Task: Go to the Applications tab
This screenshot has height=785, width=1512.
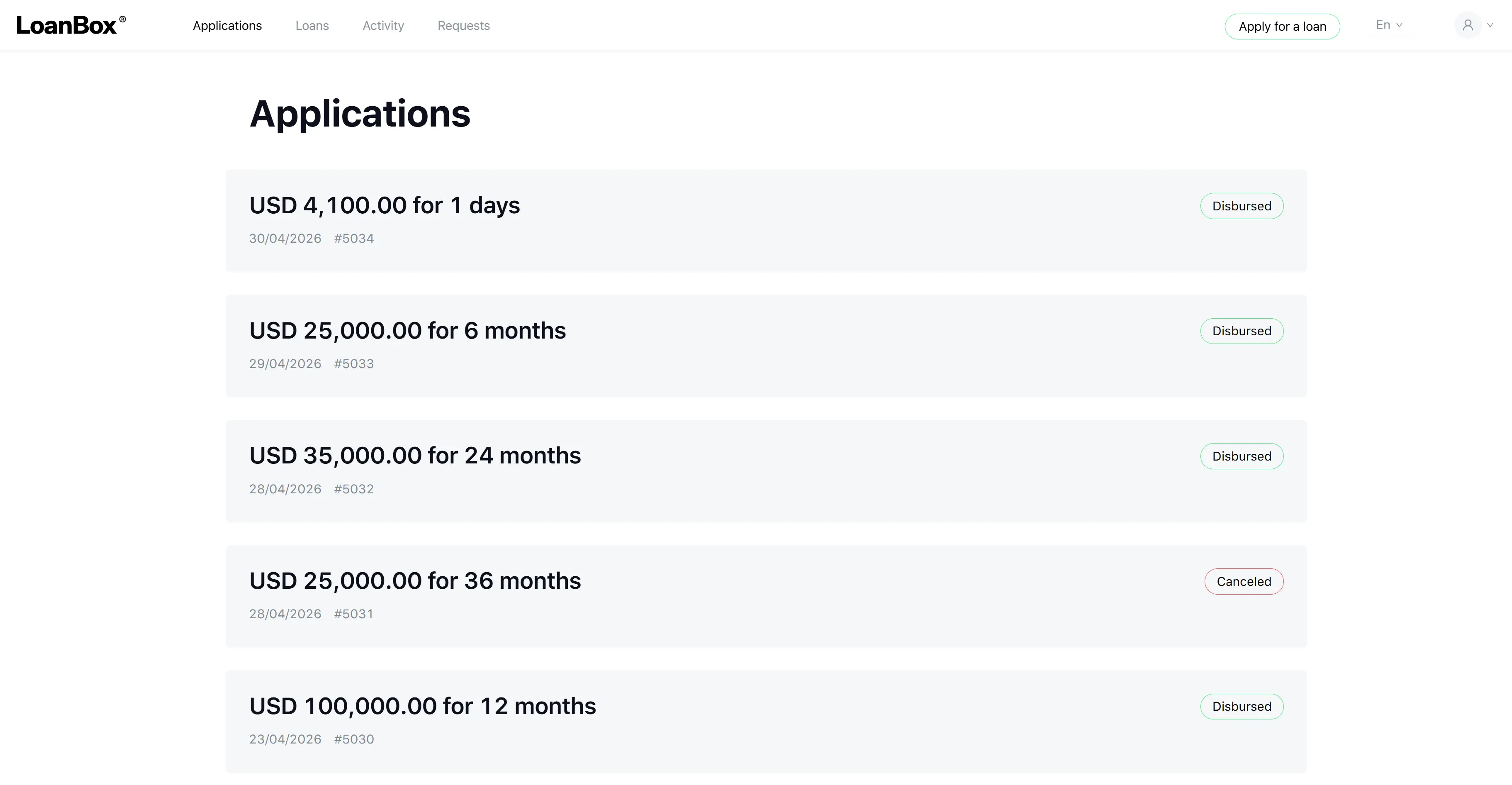Action: point(227,26)
